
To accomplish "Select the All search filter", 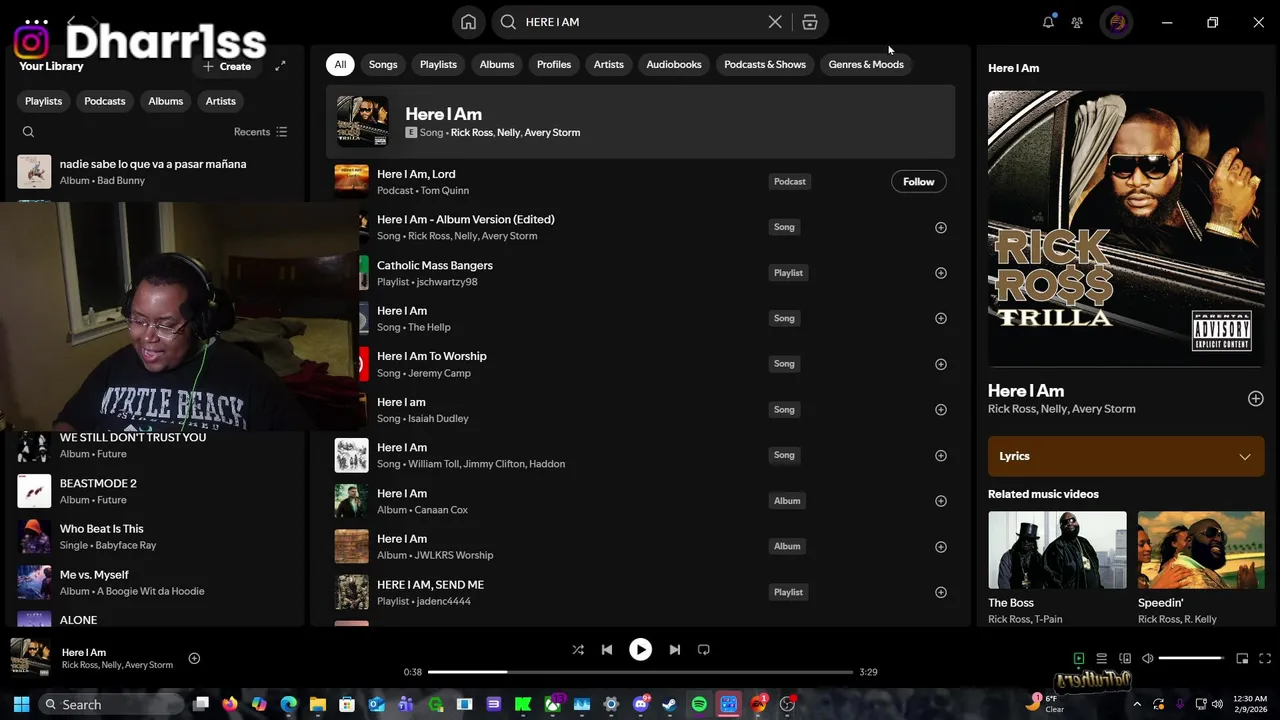I will click(340, 65).
